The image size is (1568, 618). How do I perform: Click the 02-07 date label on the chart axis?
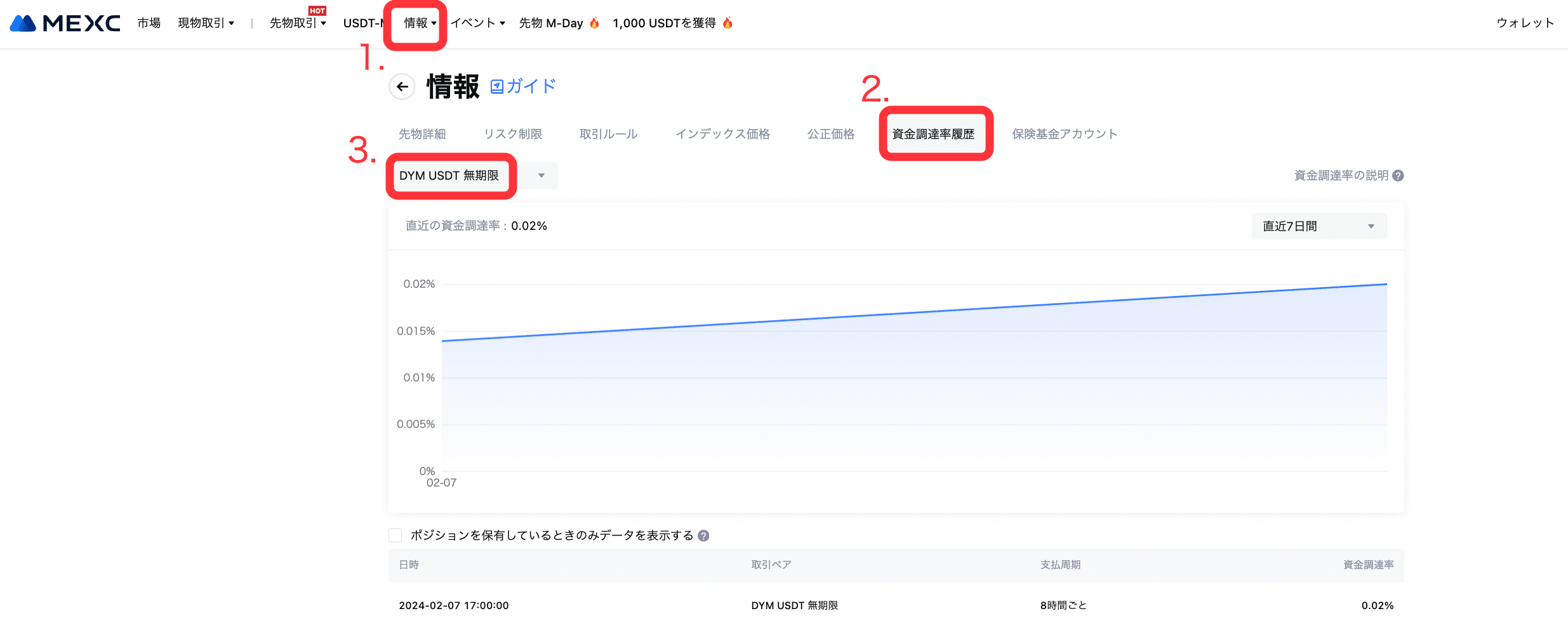click(x=441, y=483)
